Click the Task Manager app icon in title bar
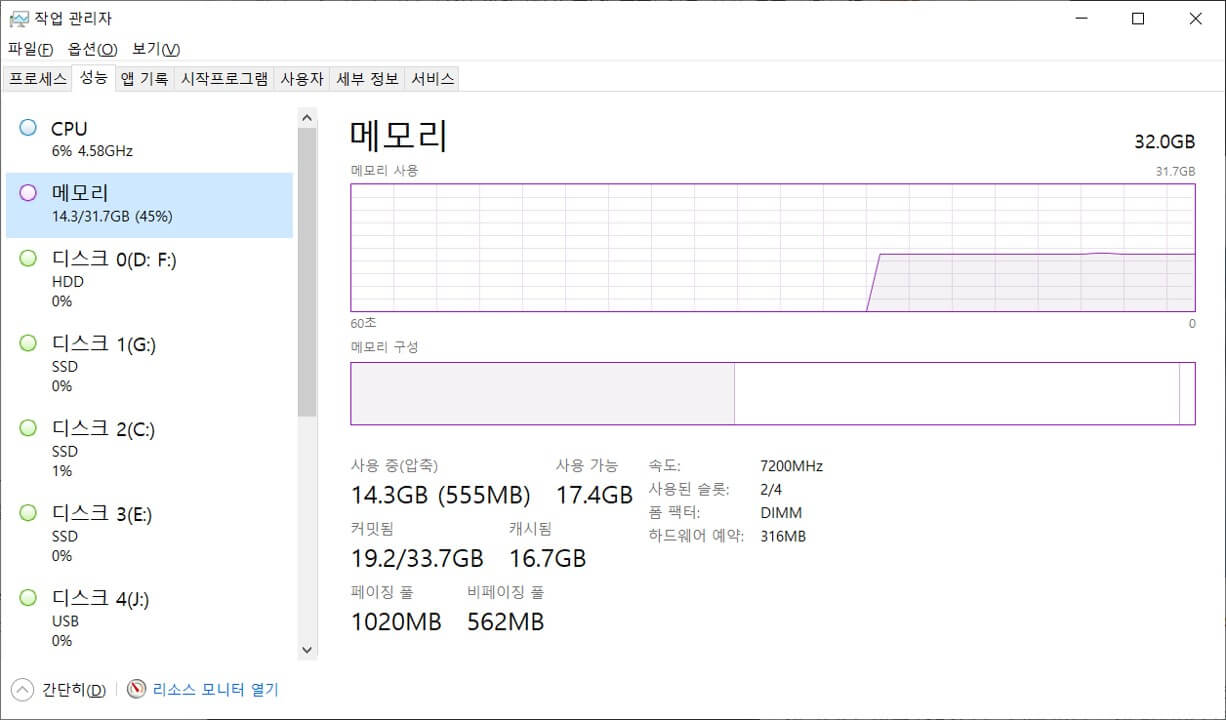1226x720 pixels. (x=18, y=18)
